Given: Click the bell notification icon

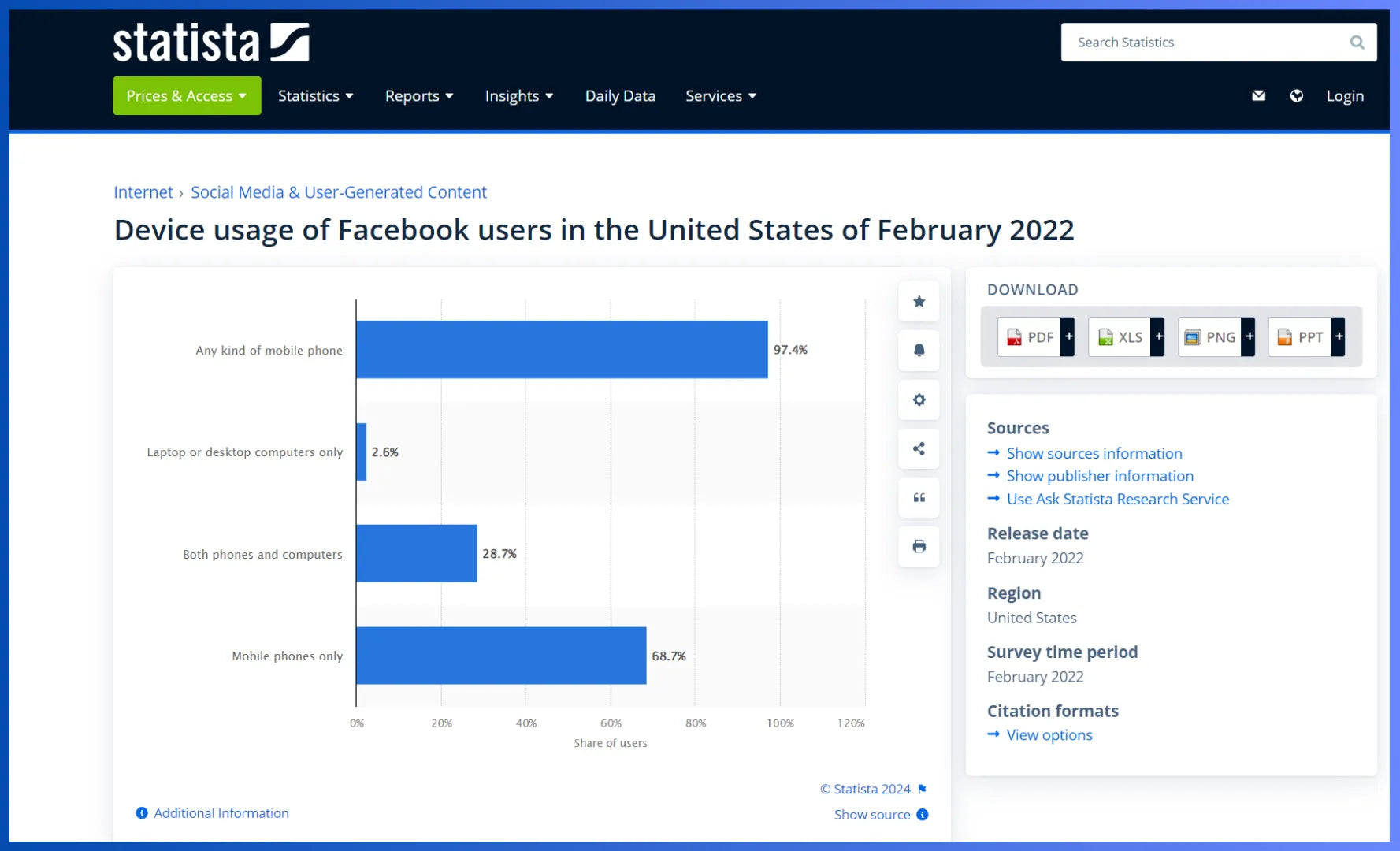Looking at the screenshot, I should (919, 350).
